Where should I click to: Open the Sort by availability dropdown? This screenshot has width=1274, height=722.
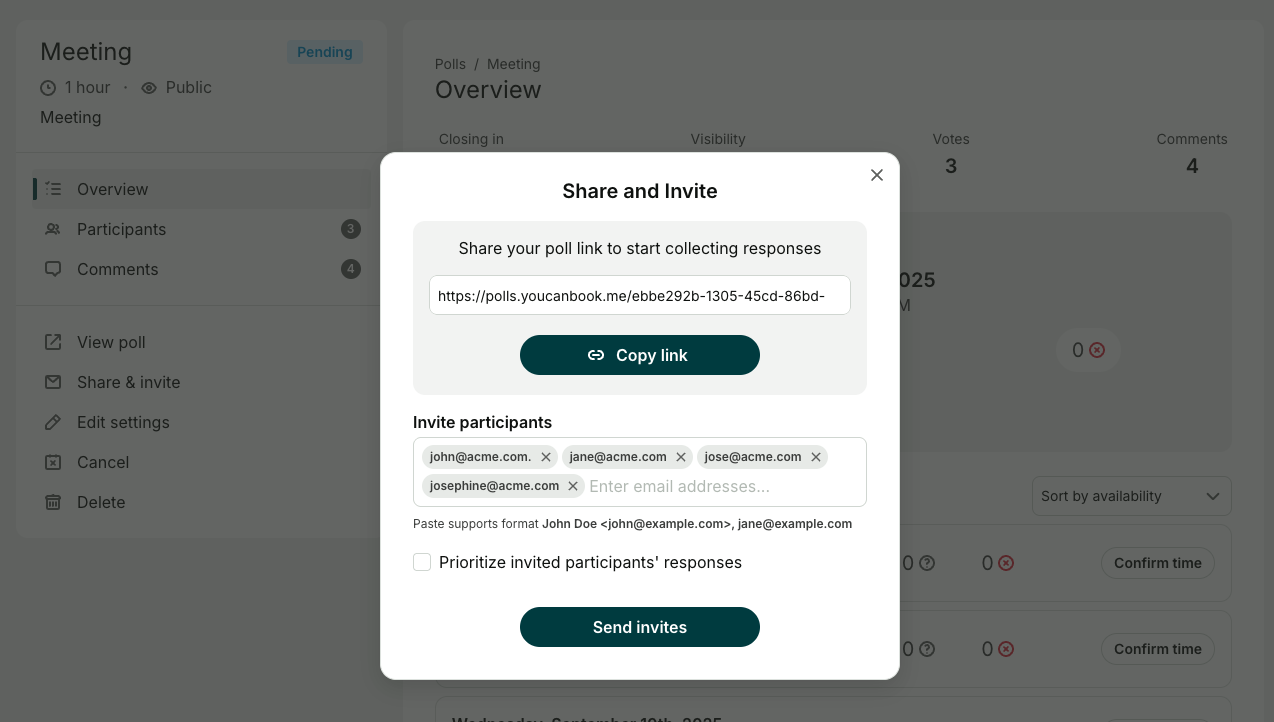coord(1131,496)
